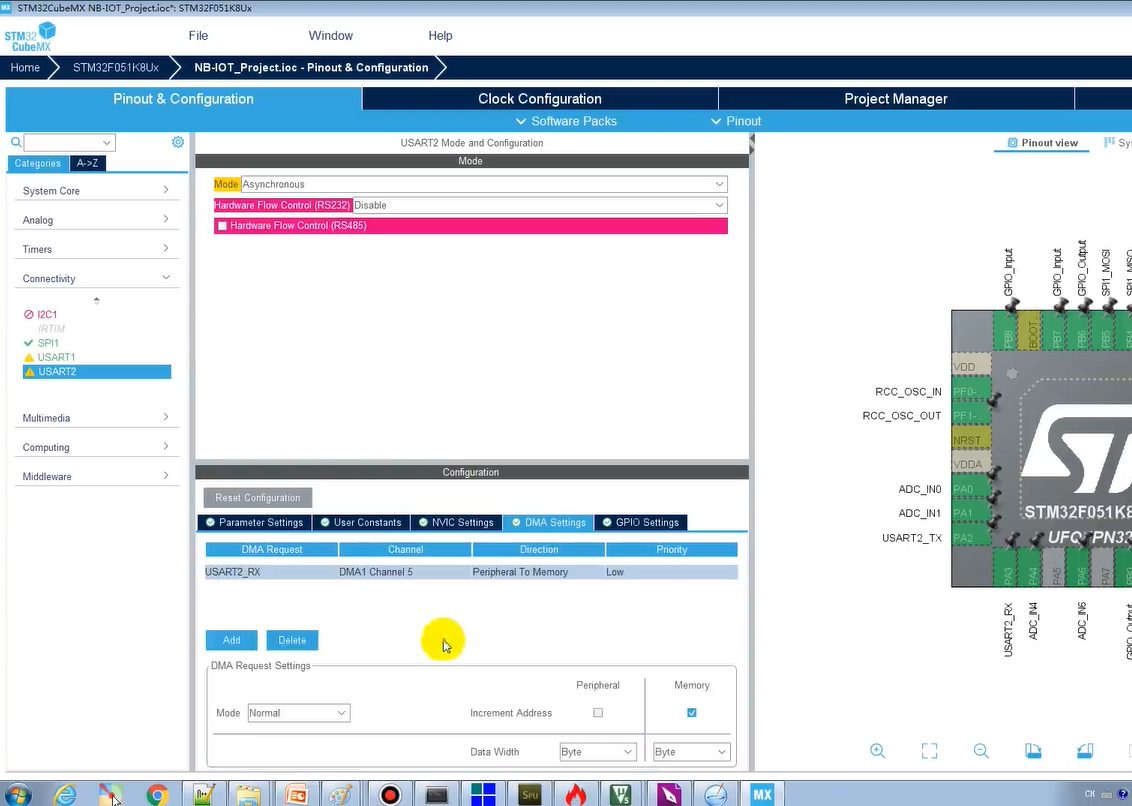1132x806 pixels.
Task: Click pin PA4 on the chip
Action: 1032,567
